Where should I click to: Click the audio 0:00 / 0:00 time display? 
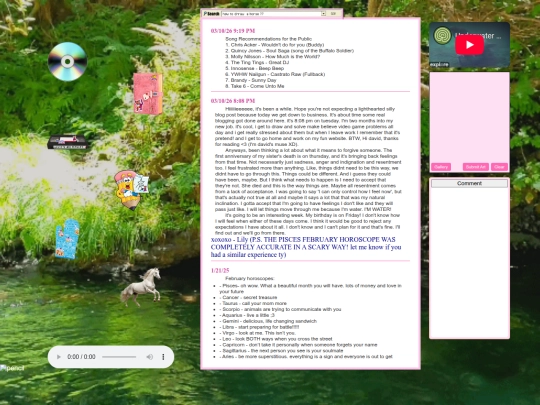81,357
